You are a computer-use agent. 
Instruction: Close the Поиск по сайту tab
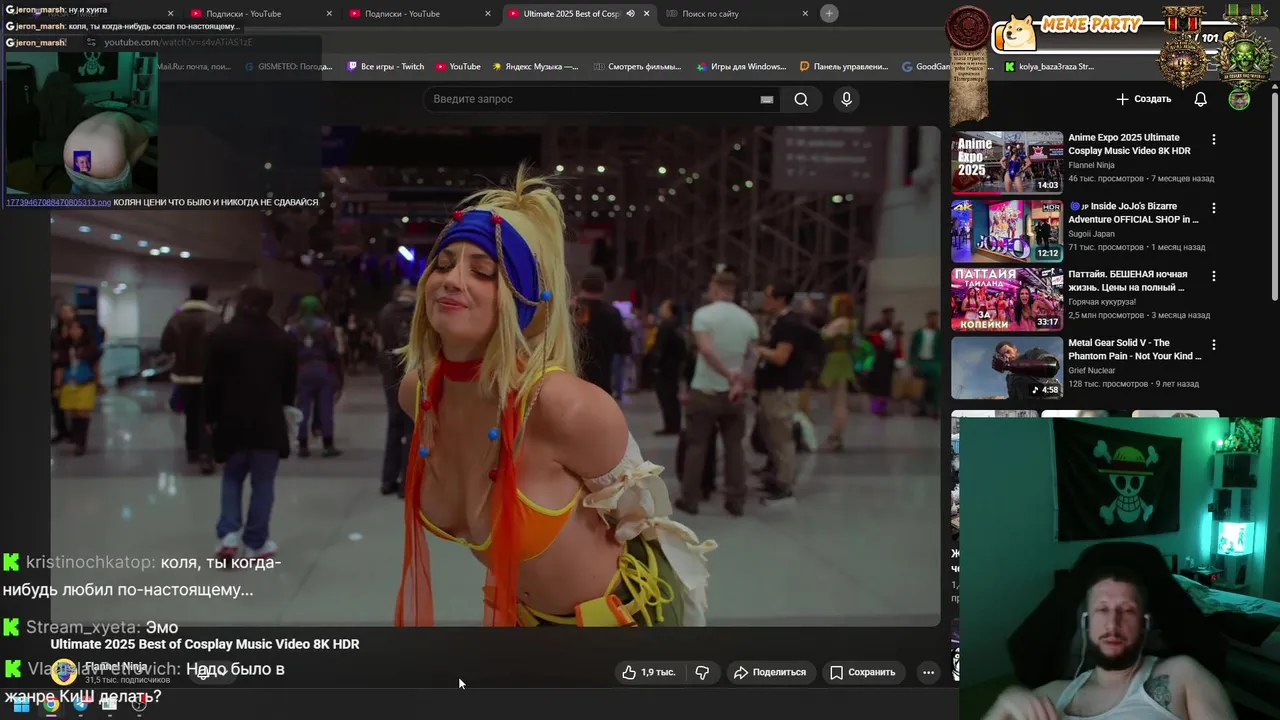tap(805, 13)
